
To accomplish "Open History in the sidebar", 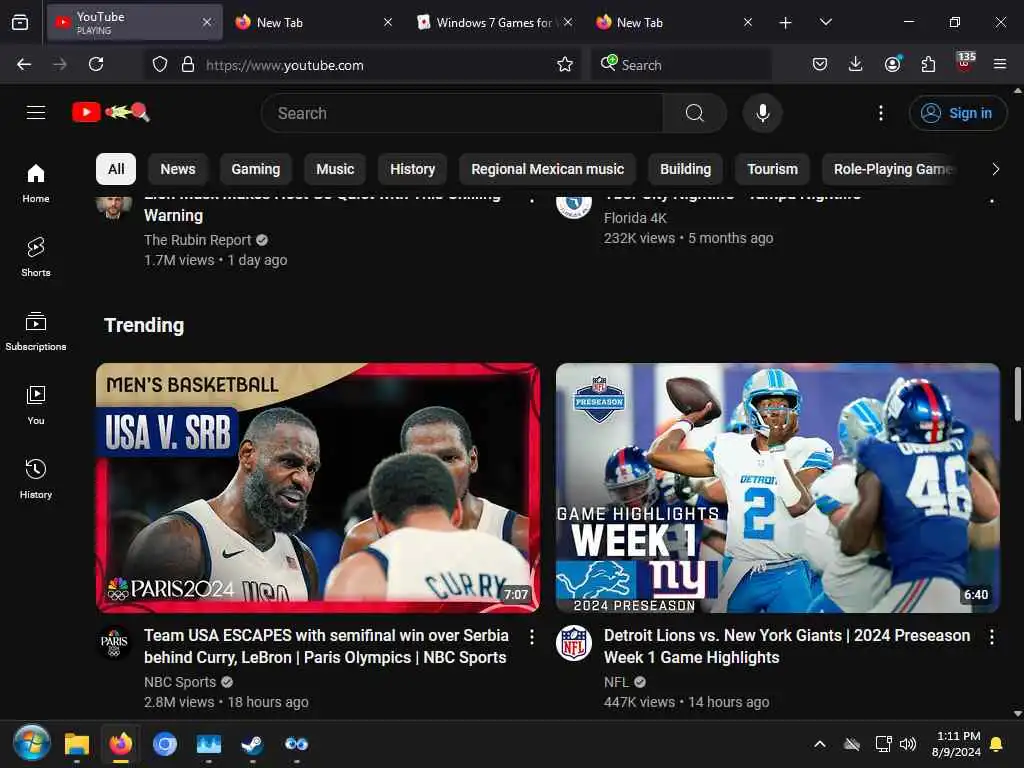I will [36, 479].
